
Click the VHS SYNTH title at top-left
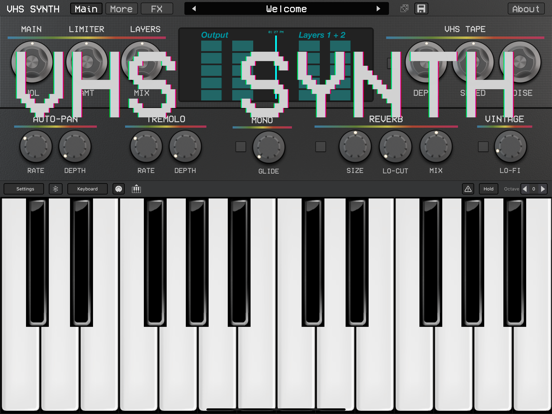(33, 9)
